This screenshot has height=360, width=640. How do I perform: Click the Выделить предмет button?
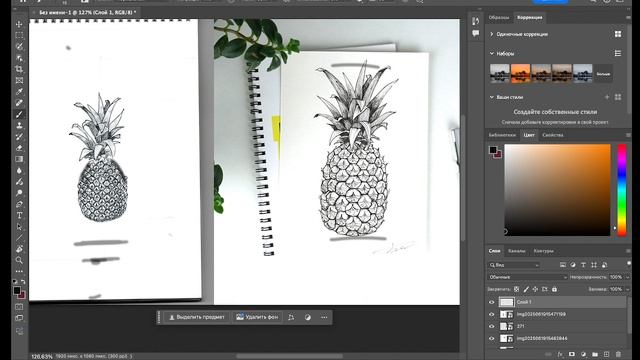click(x=197, y=317)
